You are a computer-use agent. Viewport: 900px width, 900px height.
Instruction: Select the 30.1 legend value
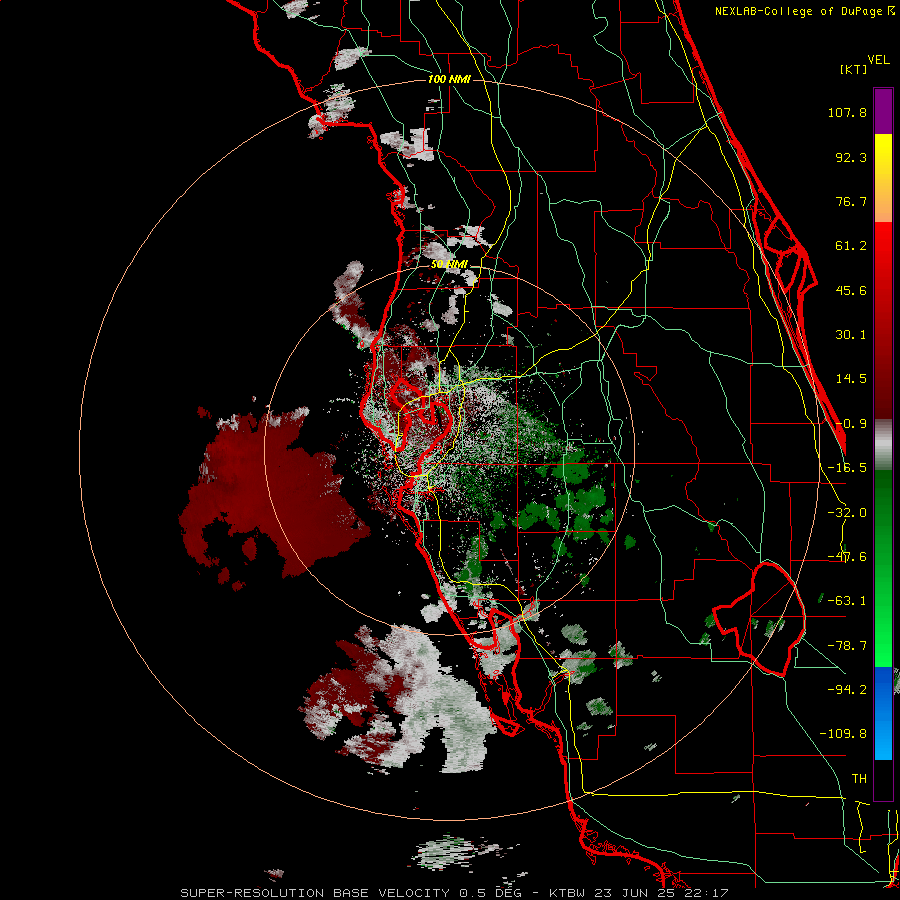click(x=851, y=335)
